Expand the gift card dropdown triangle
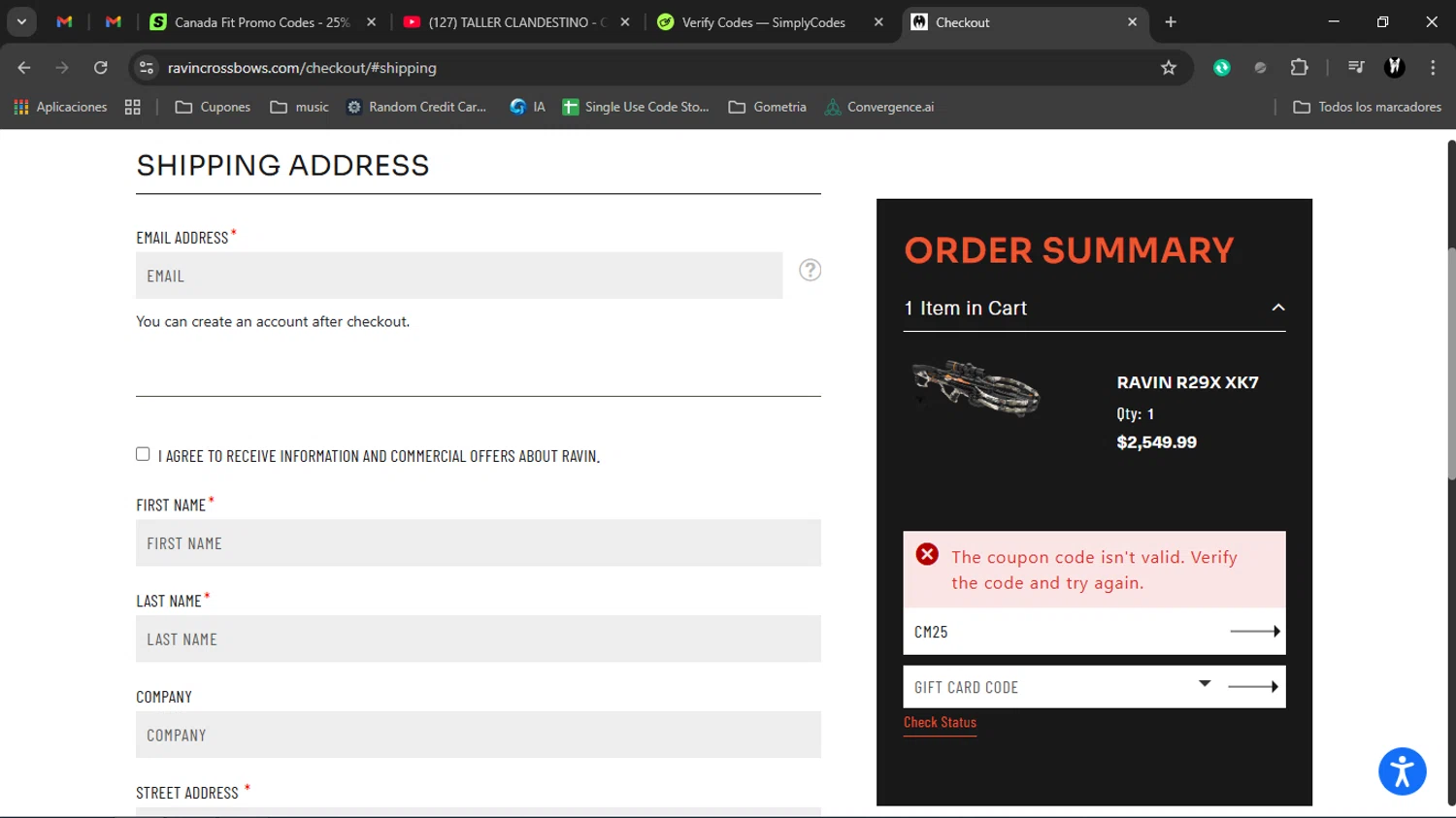Image resolution: width=1456 pixels, height=818 pixels. coord(1205,683)
